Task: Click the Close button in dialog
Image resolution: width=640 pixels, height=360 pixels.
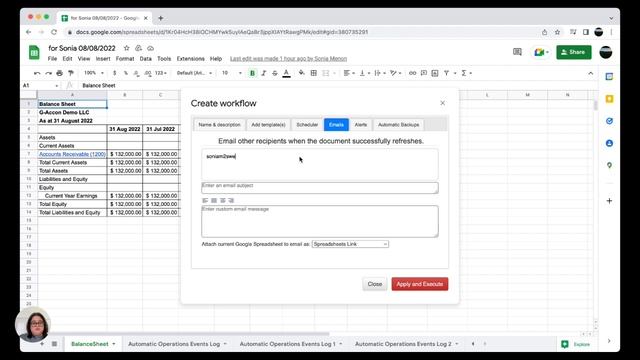Action: pos(375,284)
